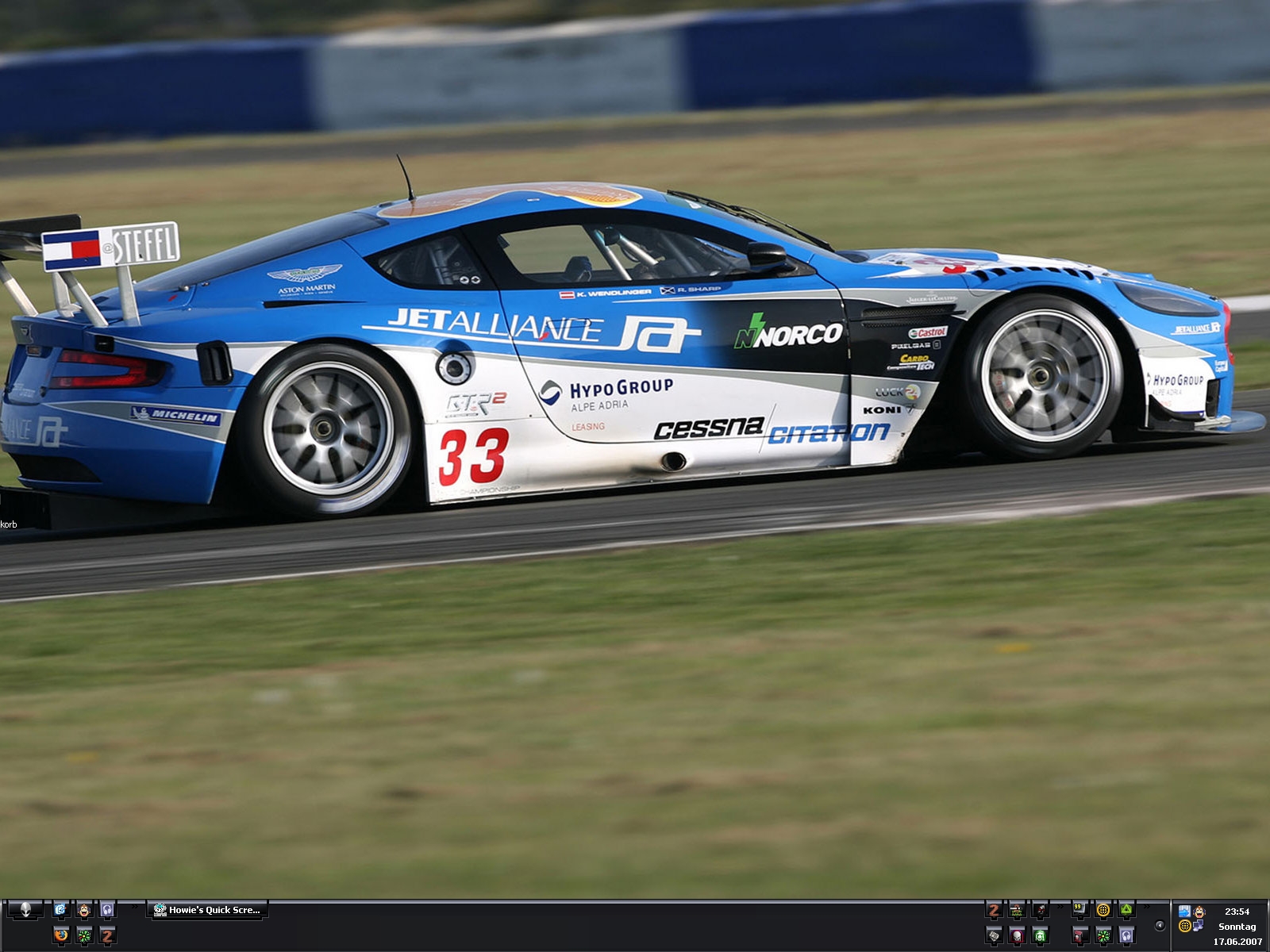
Task: Launch the green triangle toolbar icon
Action: click(1126, 910)
